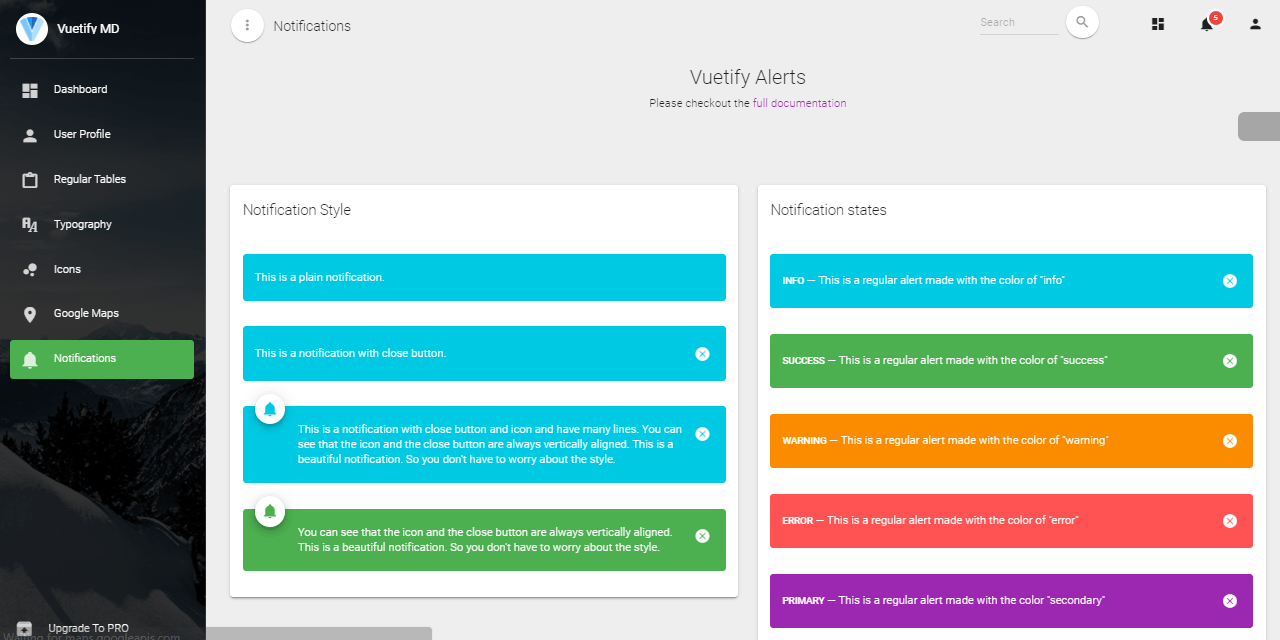Viewport: 1280px width, 640px height.
Task: Open the three-dot menu beside Notifications title
Action: [247, 26]
